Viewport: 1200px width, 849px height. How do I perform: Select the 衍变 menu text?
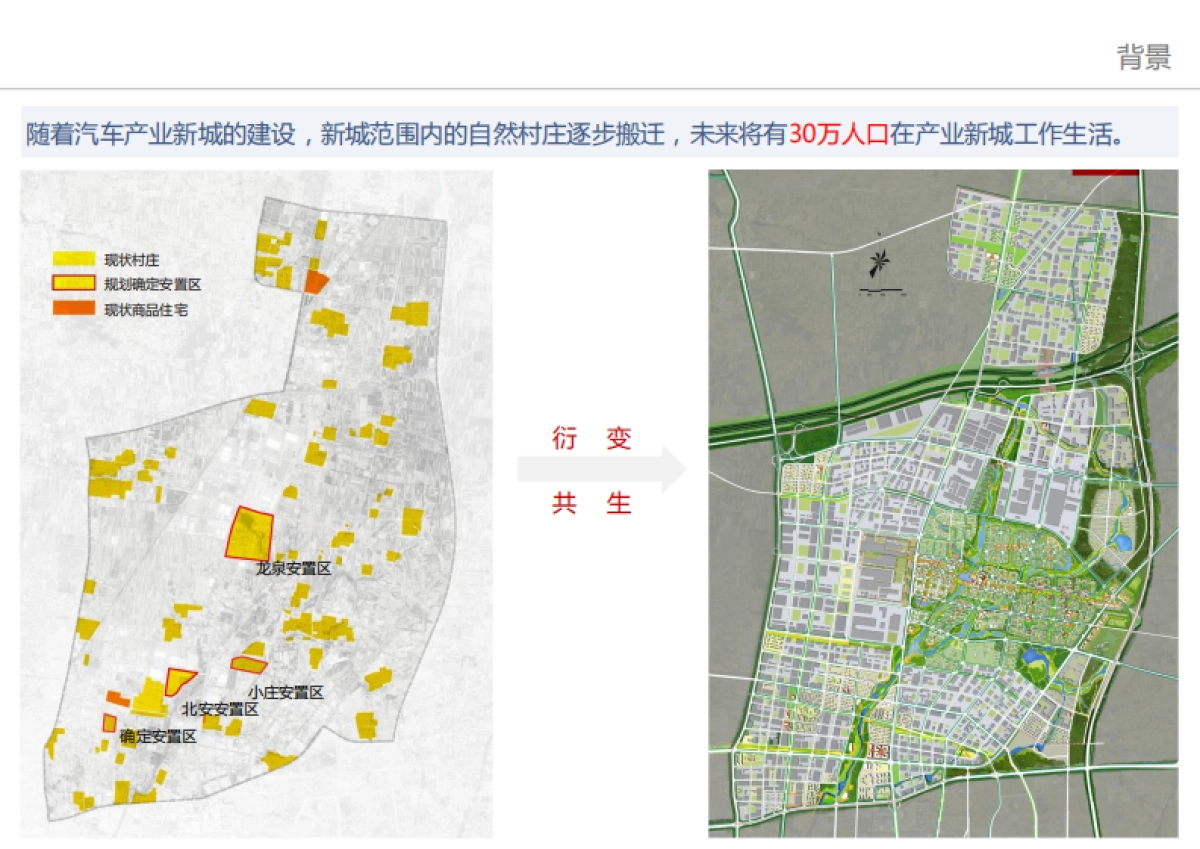(594, 438)
